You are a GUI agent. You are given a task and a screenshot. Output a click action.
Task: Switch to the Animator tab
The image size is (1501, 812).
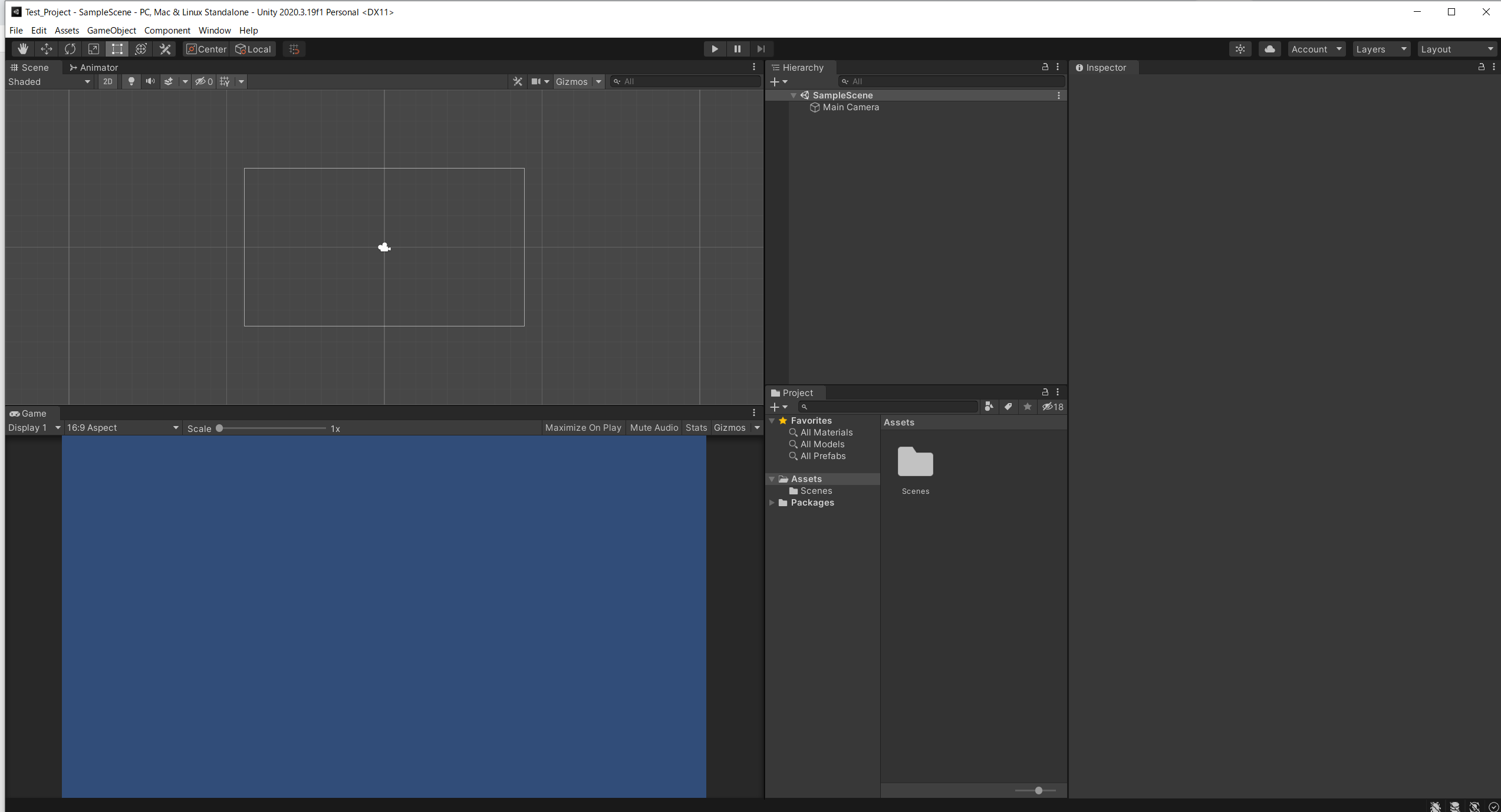[94, 67]
